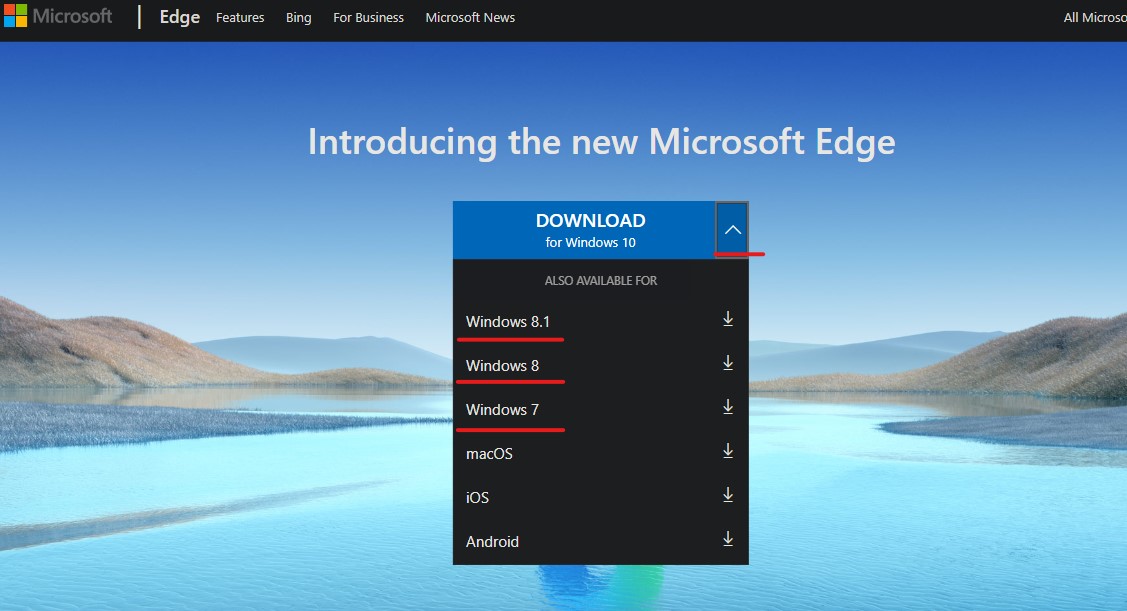The image size is (1127, 611).
Task: Collapse the download platform chevron
Action: (x=732, y=229)
